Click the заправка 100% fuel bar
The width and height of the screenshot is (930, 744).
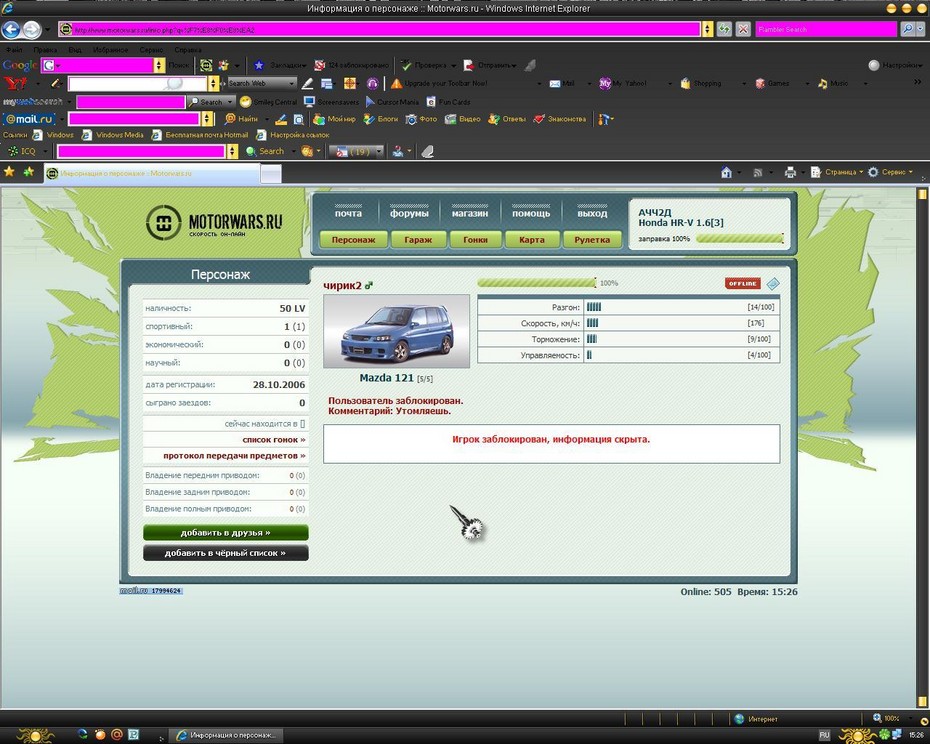tap(740, 239)
